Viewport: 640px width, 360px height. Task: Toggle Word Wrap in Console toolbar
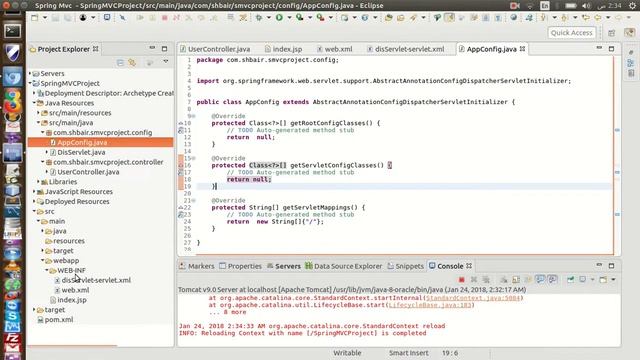pyautogui.click(x=528, y=280)
